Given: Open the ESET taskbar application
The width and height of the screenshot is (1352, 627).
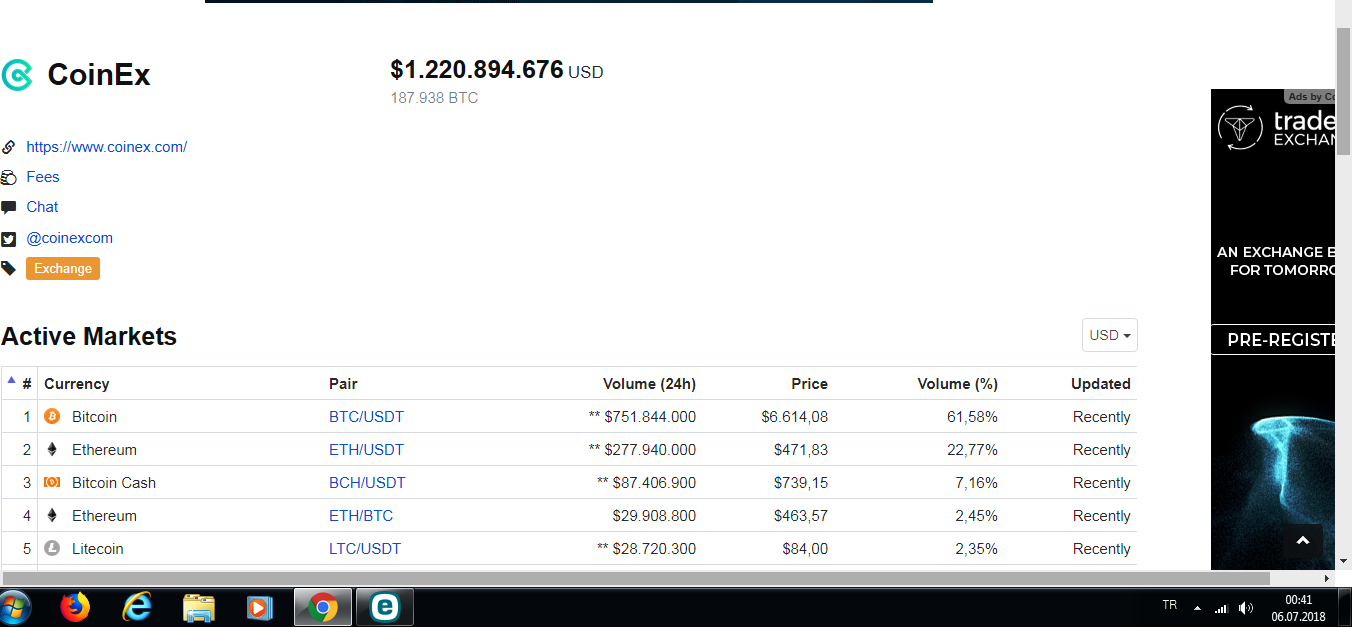Looking at the screenshot, I should 384,607.
